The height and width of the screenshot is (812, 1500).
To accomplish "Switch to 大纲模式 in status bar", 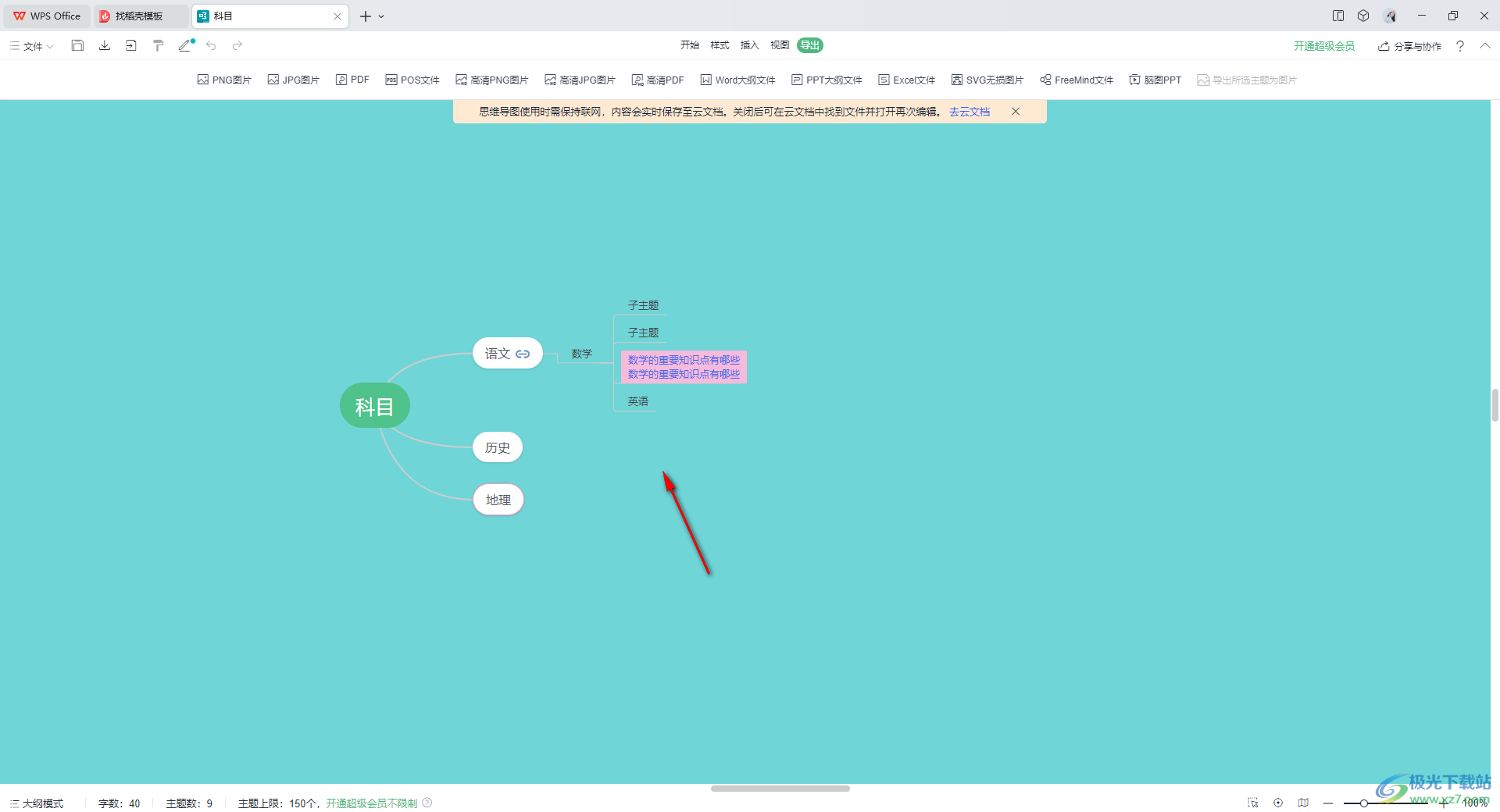I will (x=37, y=803).
